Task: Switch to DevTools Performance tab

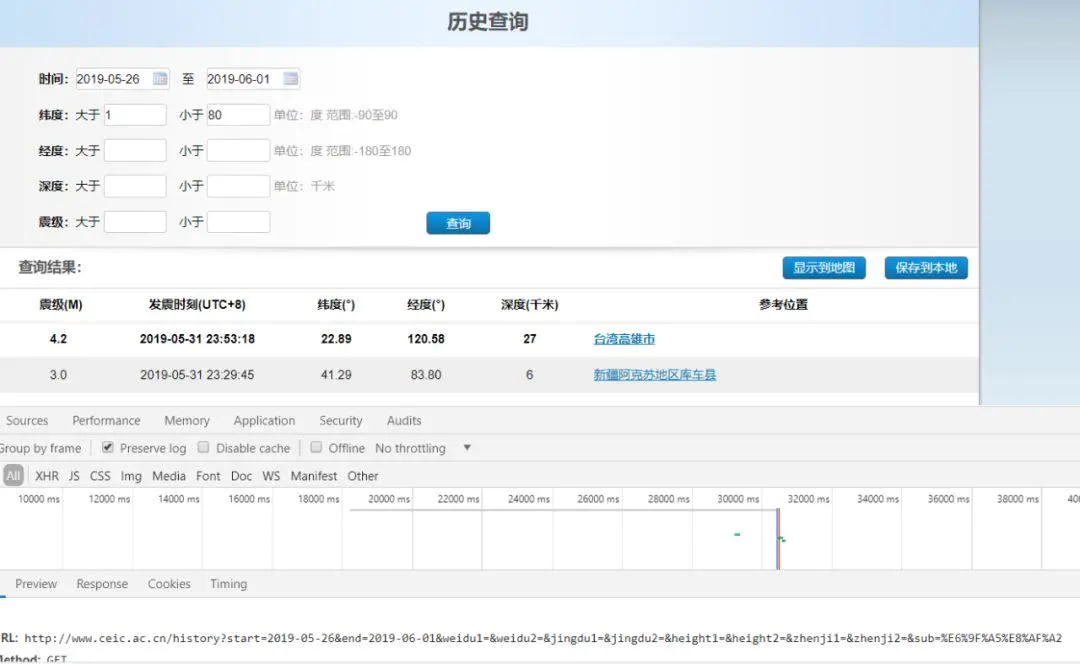Action: (106, 420)
